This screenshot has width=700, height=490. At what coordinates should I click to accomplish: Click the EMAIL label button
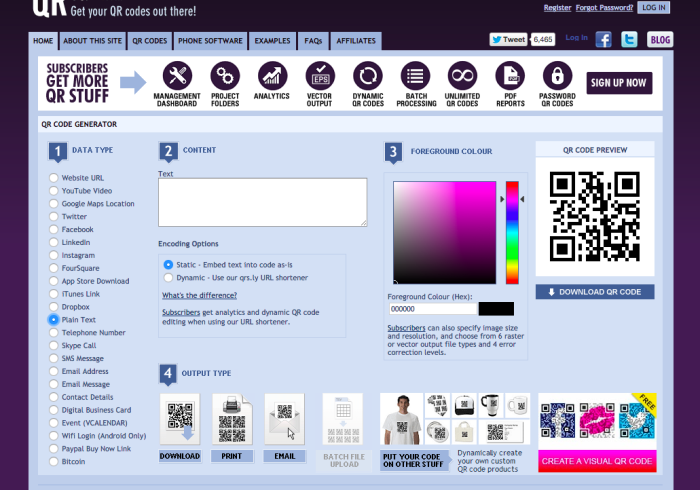[x=284, y=456]
